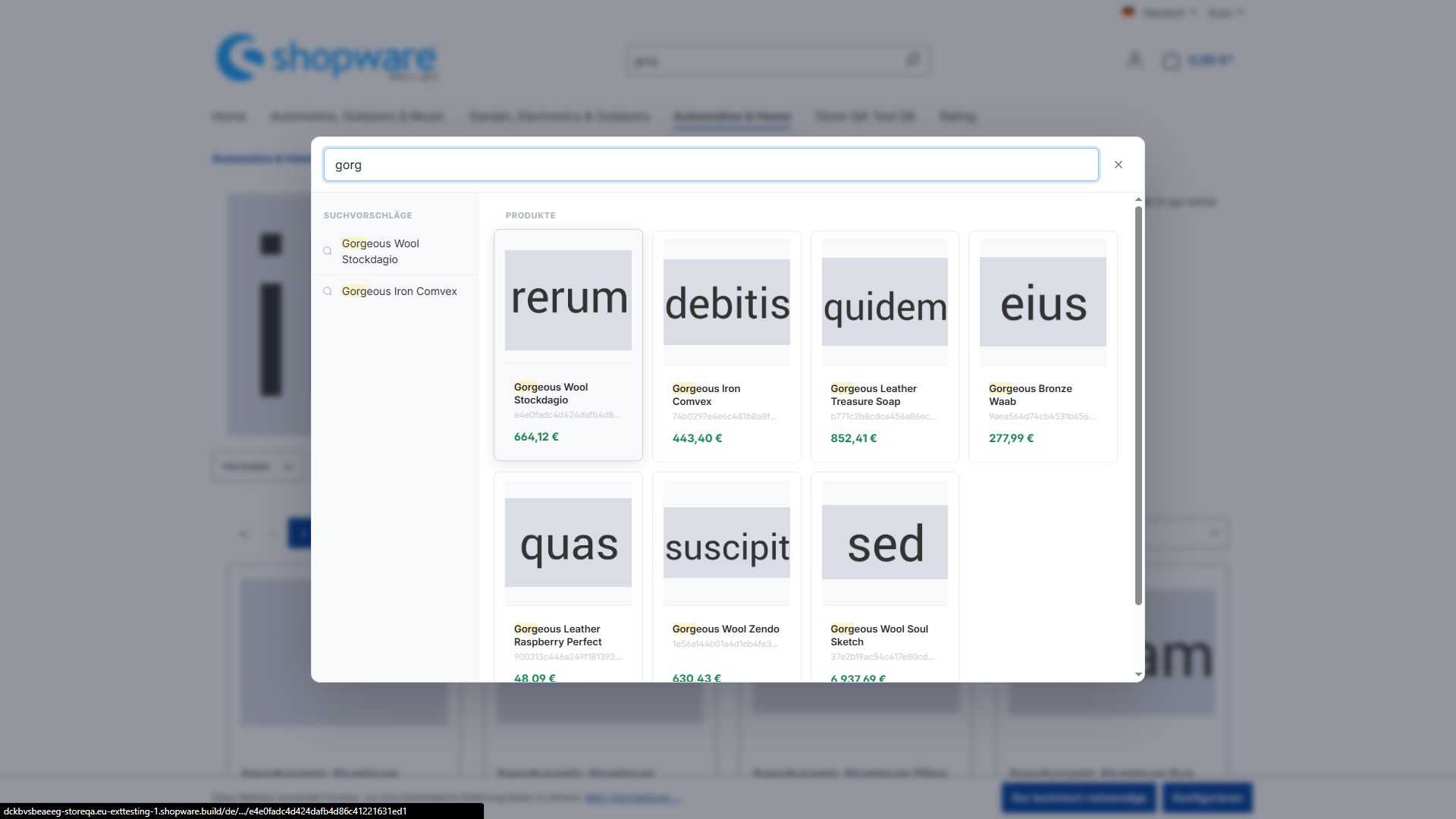The image size is (1456, 819).
Task: Select the sed product image
Action: click(x=885, y=542)
